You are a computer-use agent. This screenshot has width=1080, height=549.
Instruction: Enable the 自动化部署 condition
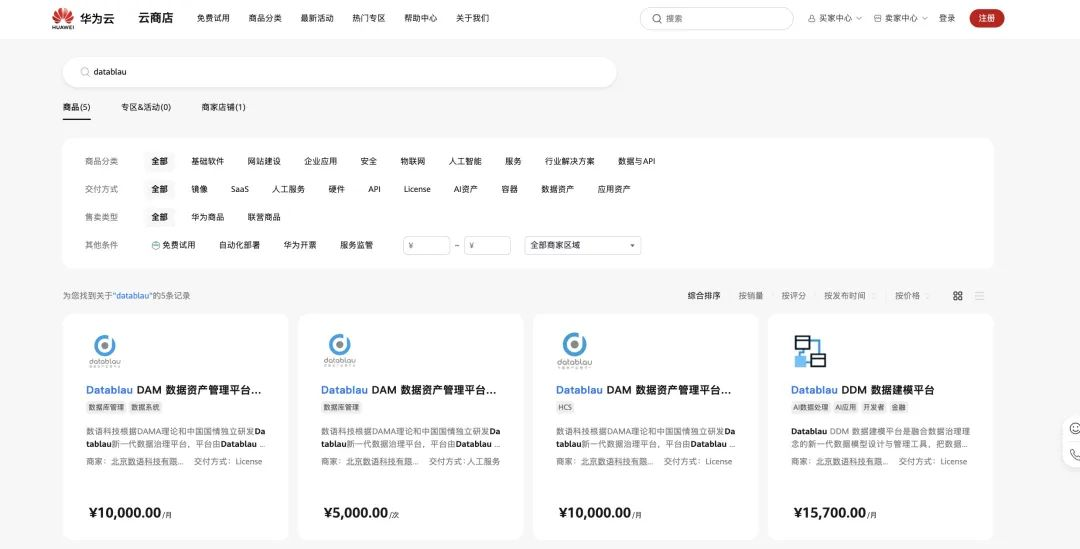point(240,245)
